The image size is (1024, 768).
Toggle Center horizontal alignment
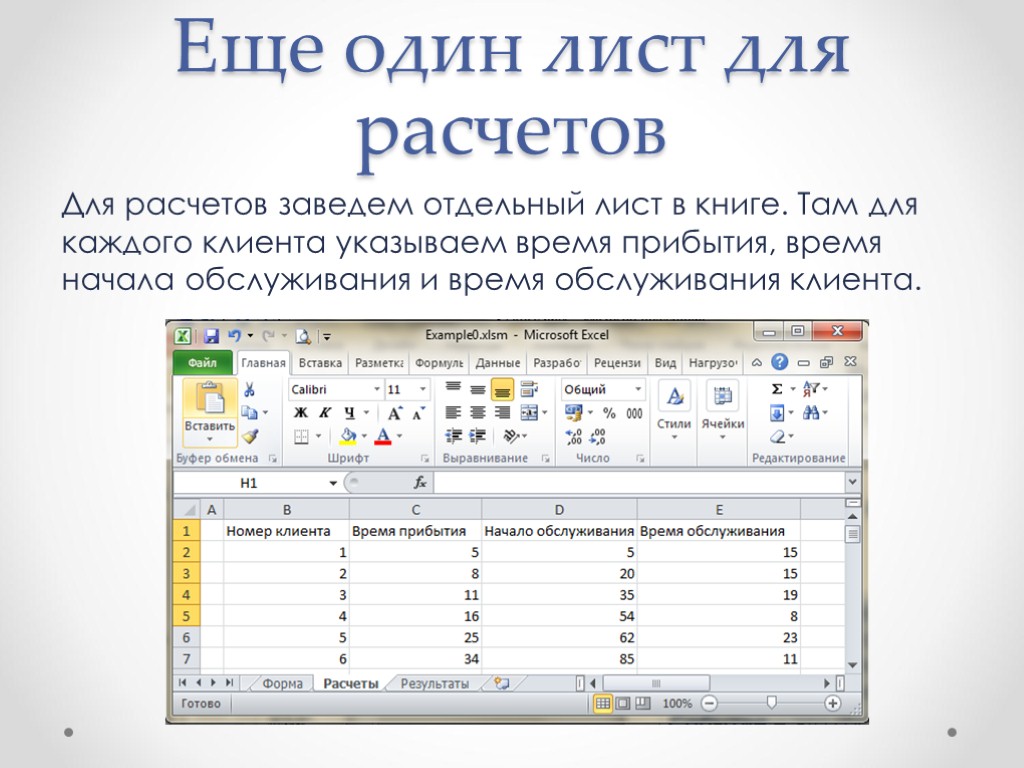[x=478, y=413]
